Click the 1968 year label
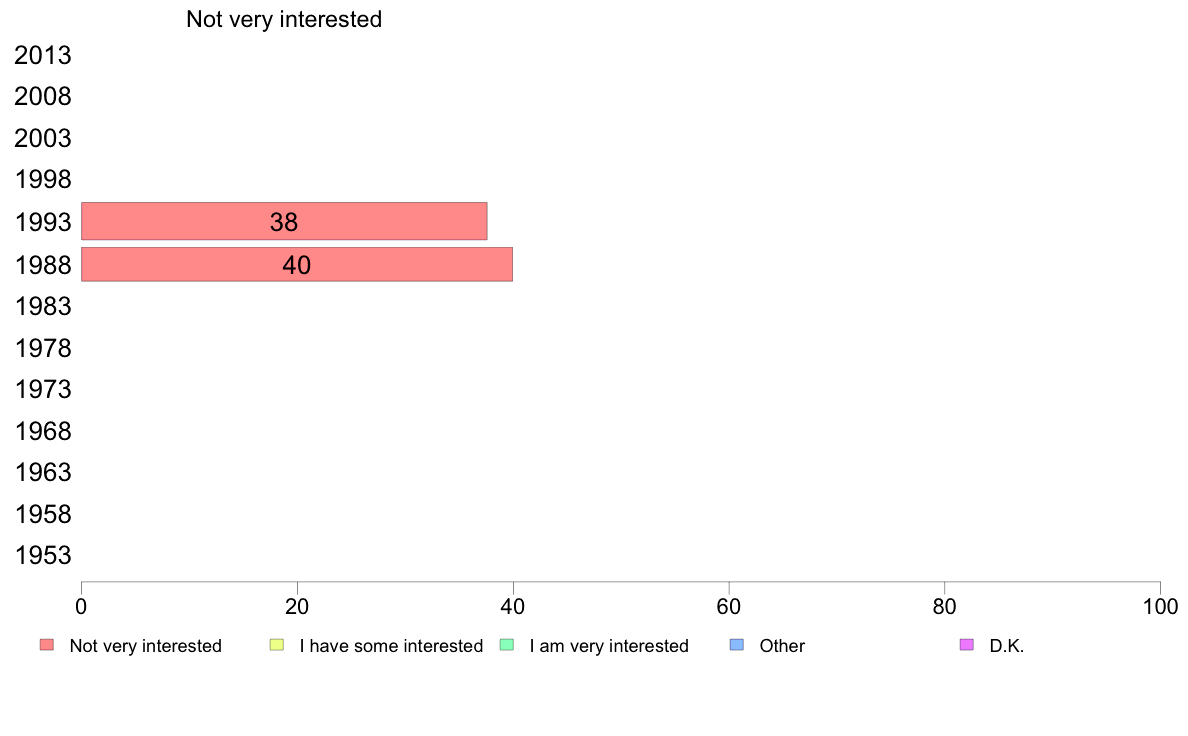The width and height of the screenshot is (1188, 736). point(42,431)
